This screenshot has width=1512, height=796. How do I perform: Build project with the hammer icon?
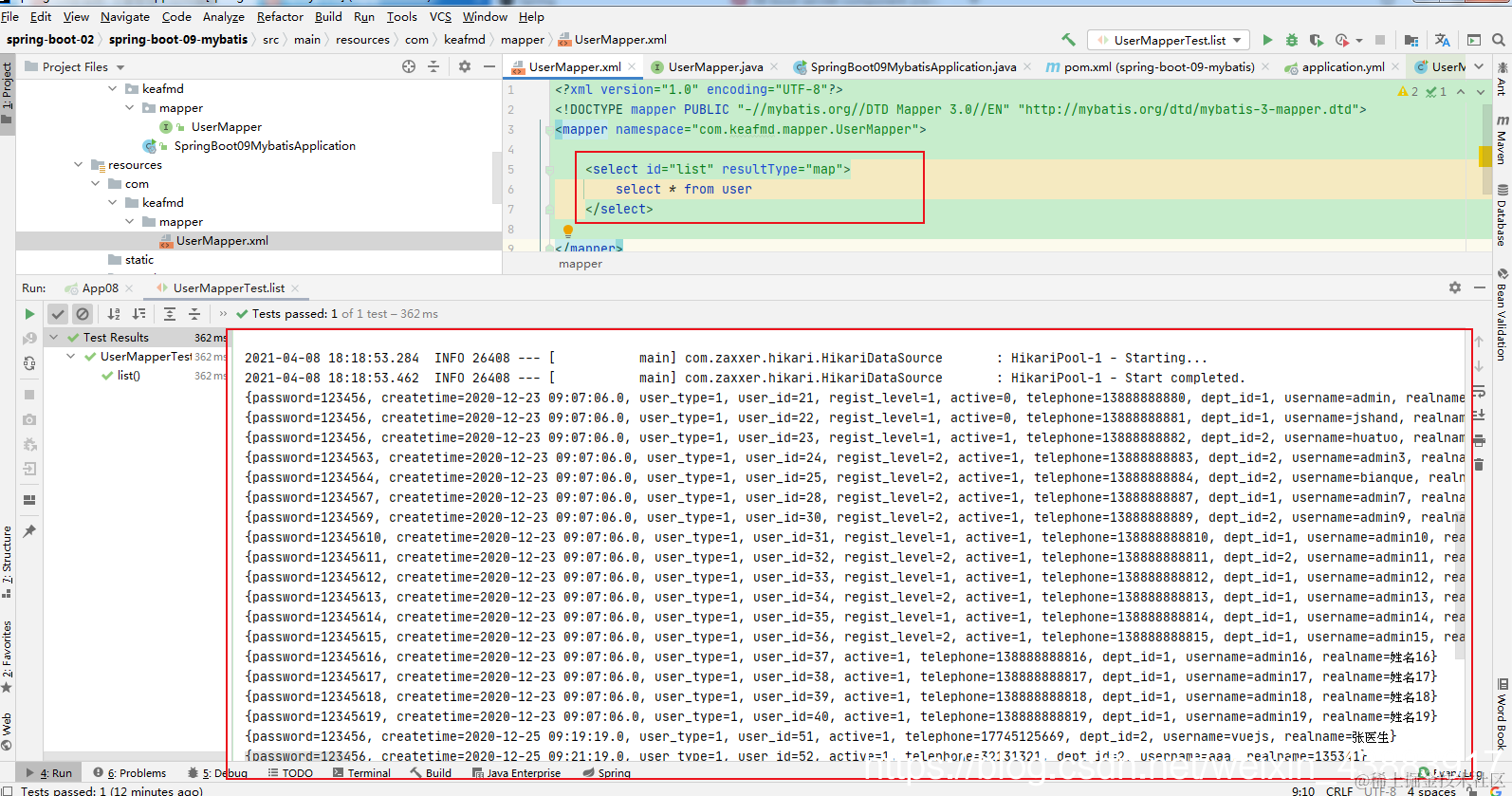pos(1069,40)
